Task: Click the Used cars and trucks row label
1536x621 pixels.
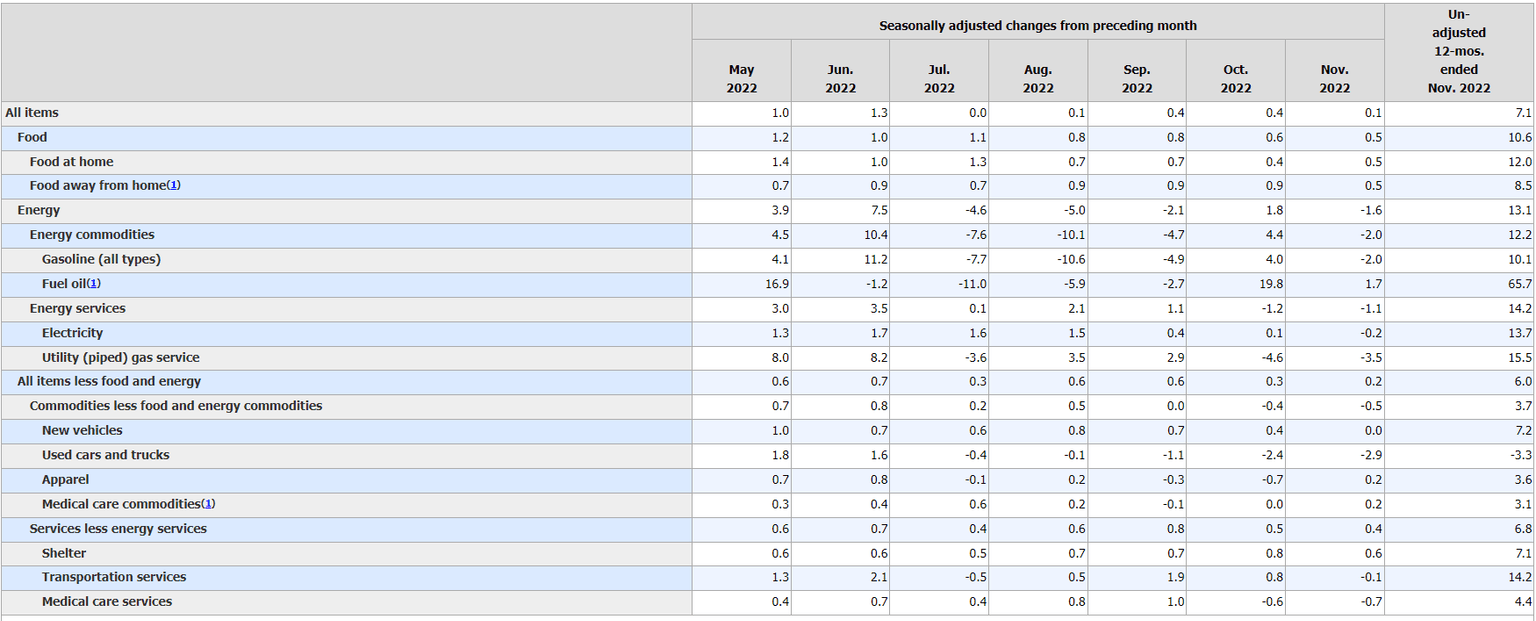Action: (x=105, y=455)
